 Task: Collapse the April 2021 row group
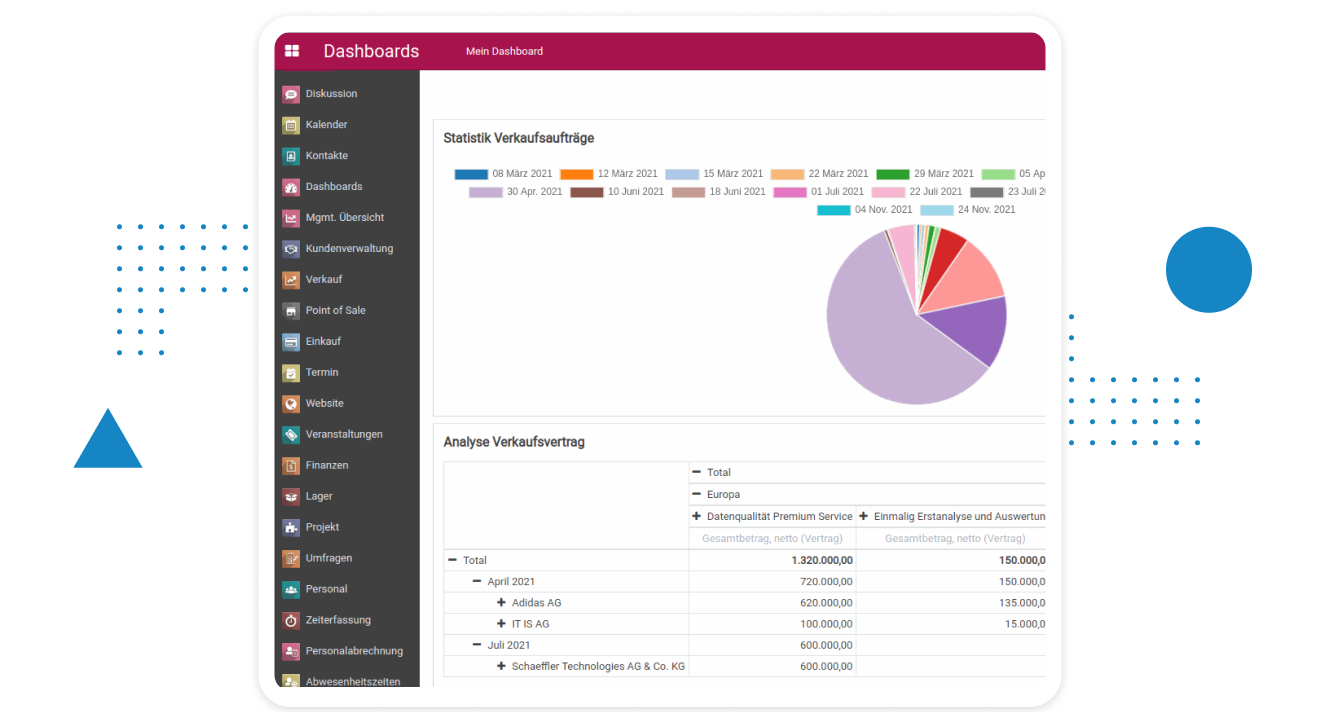click(477, 582)
